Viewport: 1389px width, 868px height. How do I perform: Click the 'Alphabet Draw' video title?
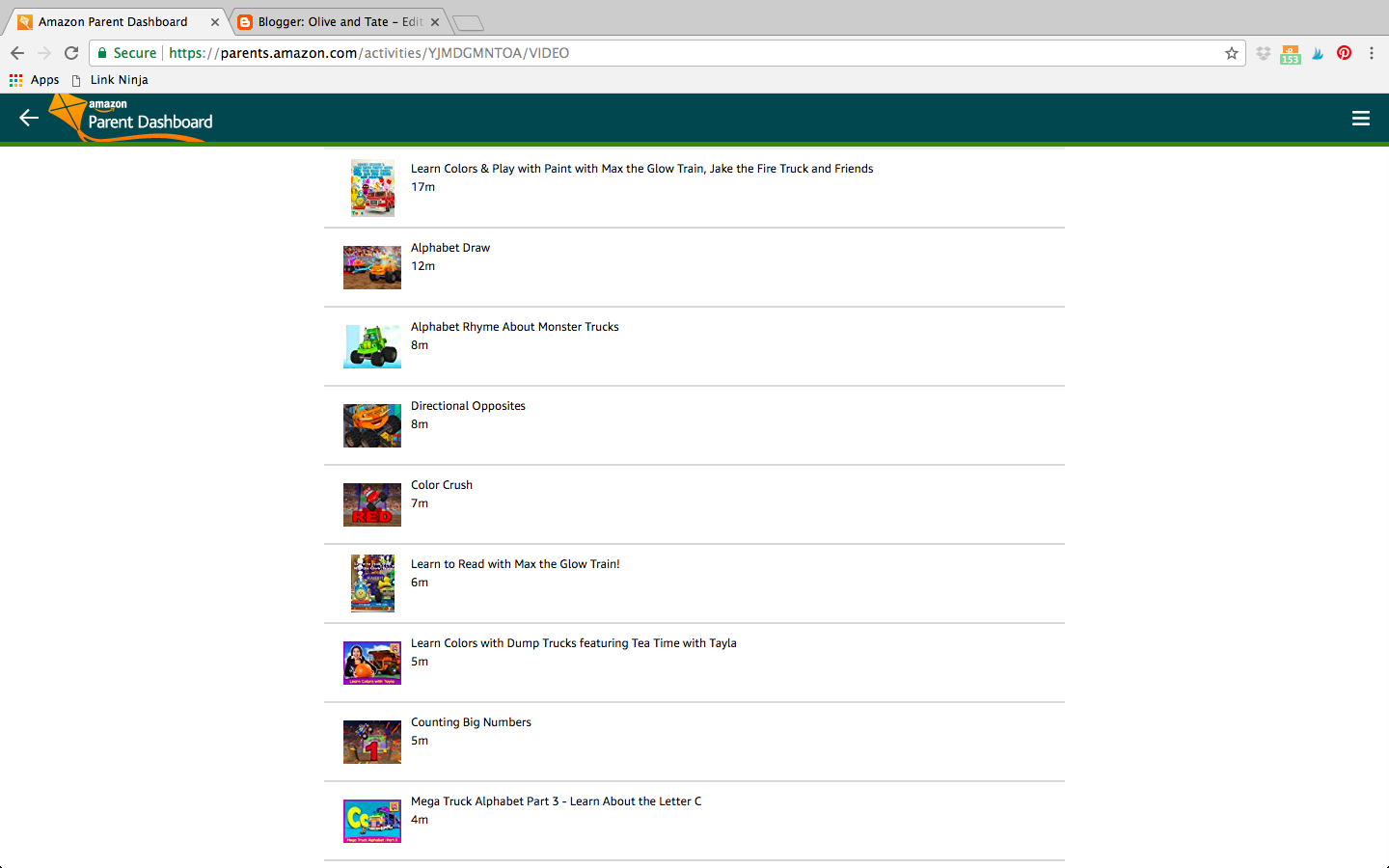tap(450, 248)
